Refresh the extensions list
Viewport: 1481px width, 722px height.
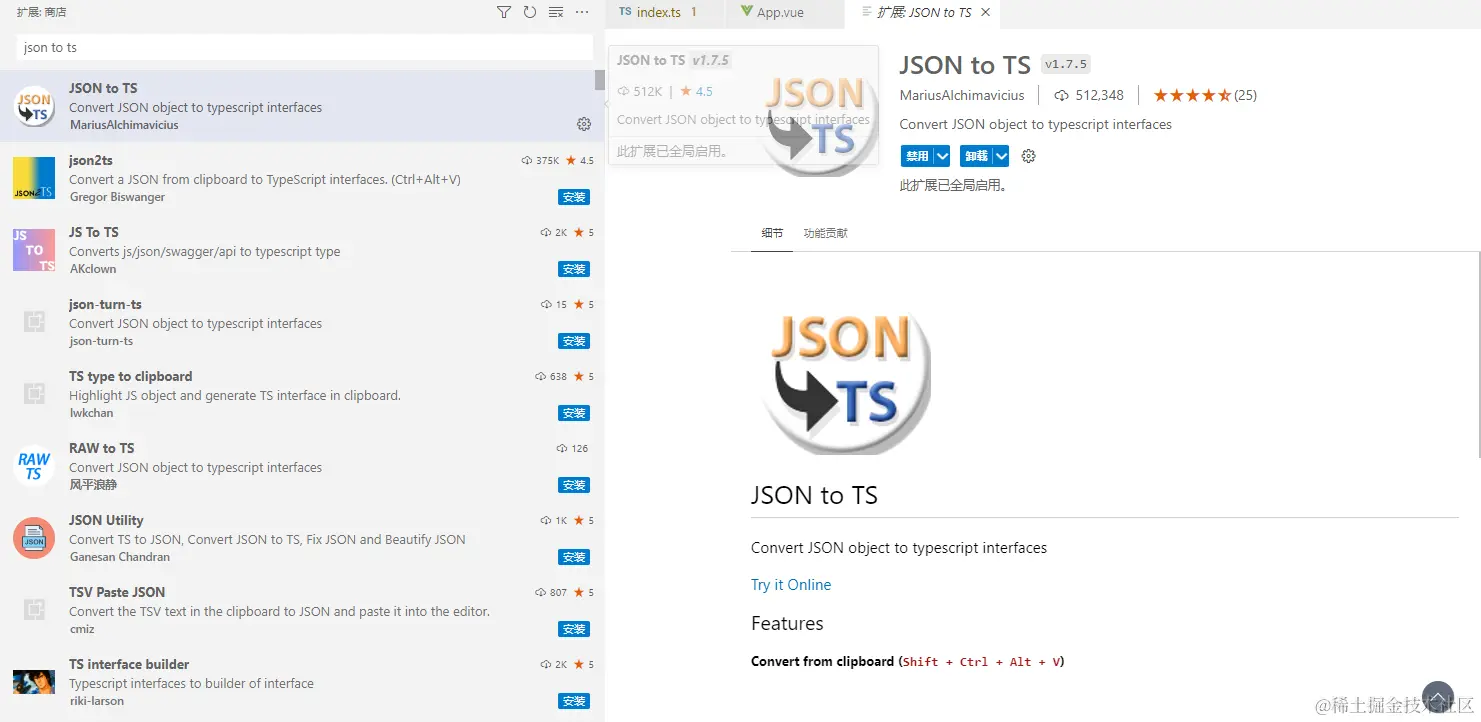click(530, 13)
